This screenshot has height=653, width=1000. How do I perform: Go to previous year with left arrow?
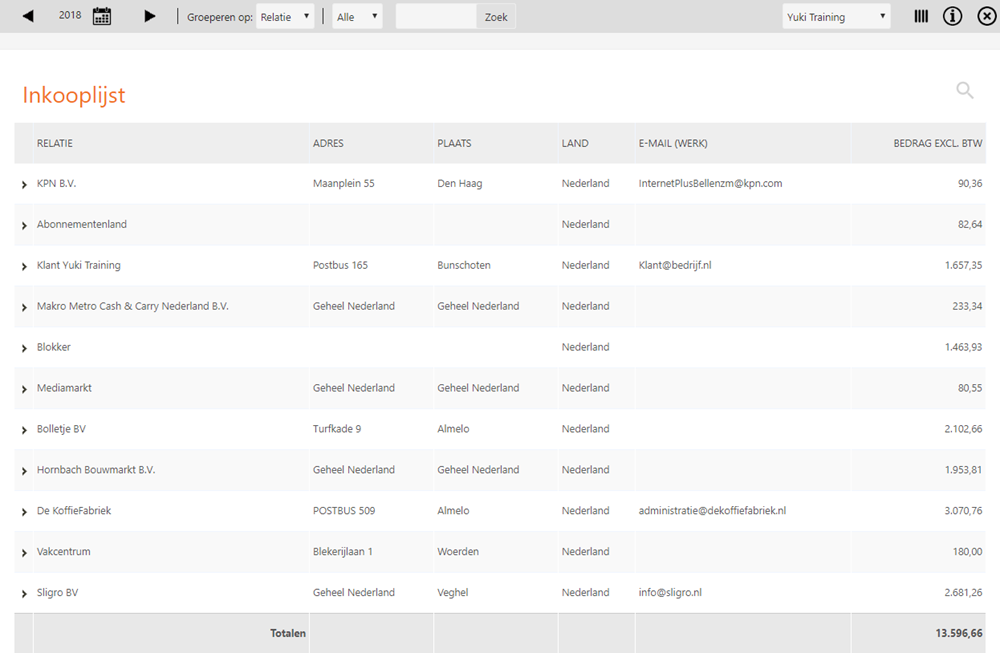(x=28, y=16)
